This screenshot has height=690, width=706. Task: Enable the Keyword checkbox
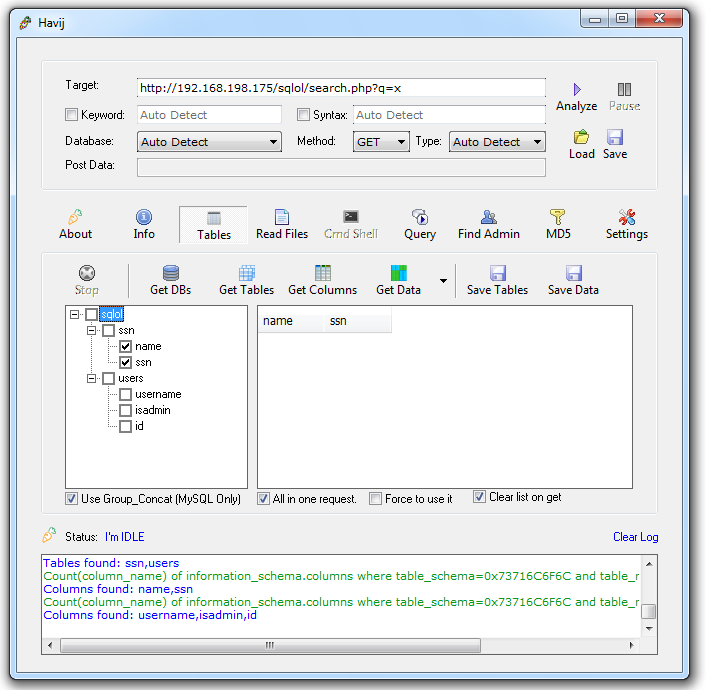pyautogui.click(x=71, y=114)
